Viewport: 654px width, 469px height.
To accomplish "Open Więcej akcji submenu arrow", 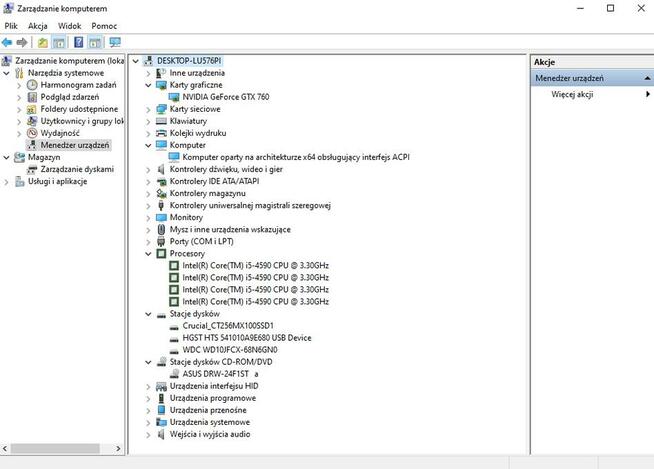I will coord(648,94).
